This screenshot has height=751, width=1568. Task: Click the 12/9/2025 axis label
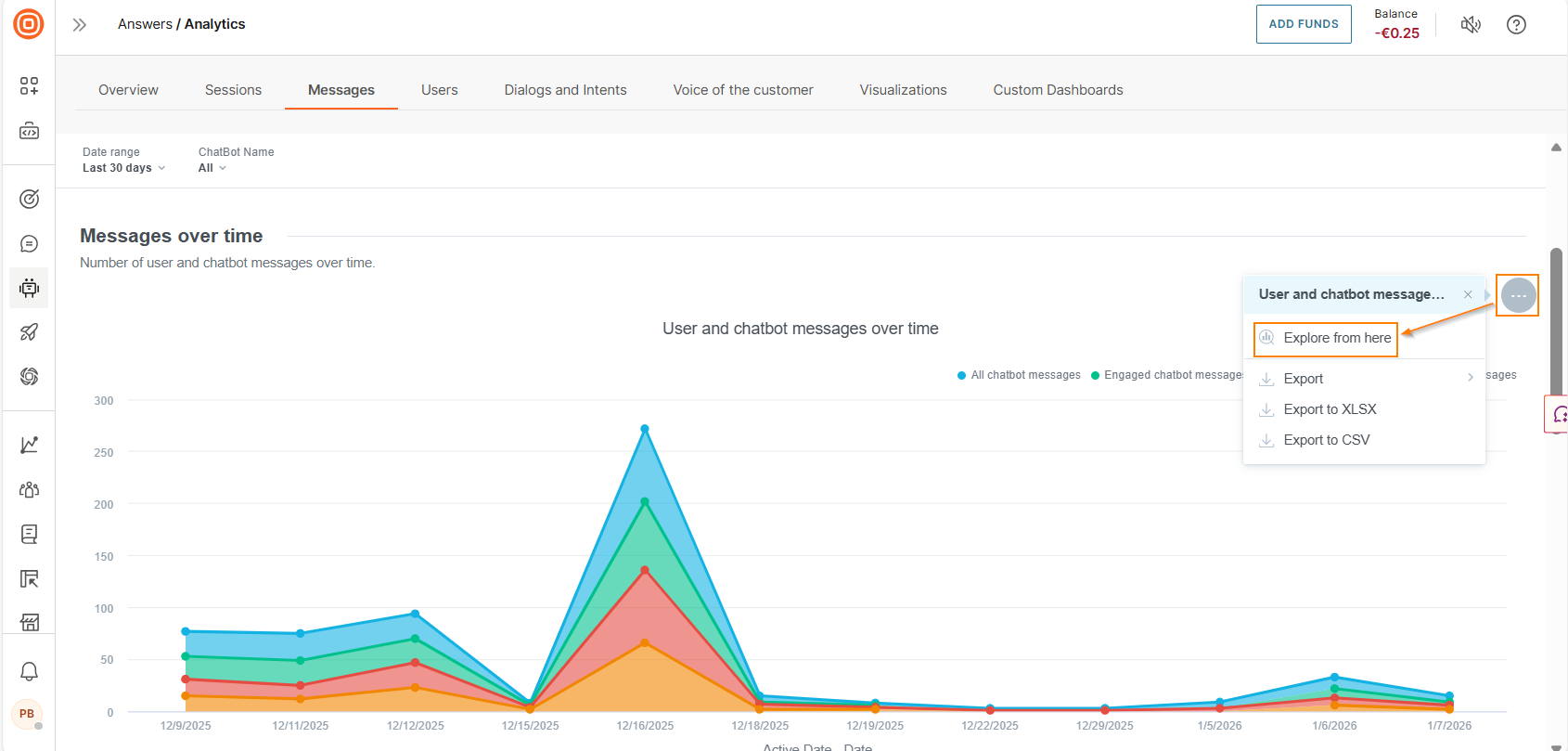tap(186, 726)
